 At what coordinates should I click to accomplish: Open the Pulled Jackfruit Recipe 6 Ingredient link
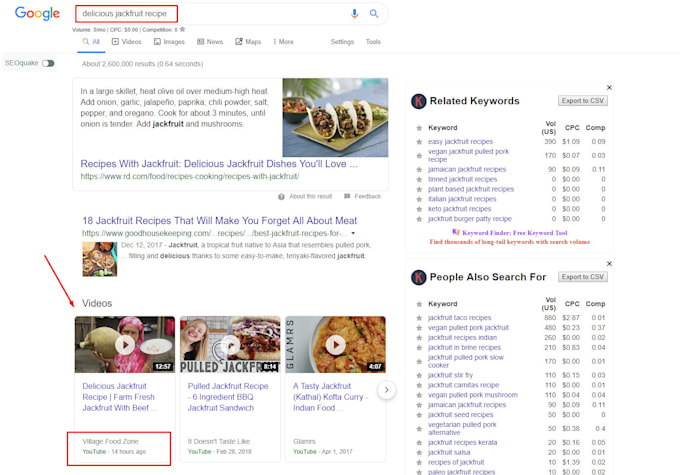coord(228,397)
